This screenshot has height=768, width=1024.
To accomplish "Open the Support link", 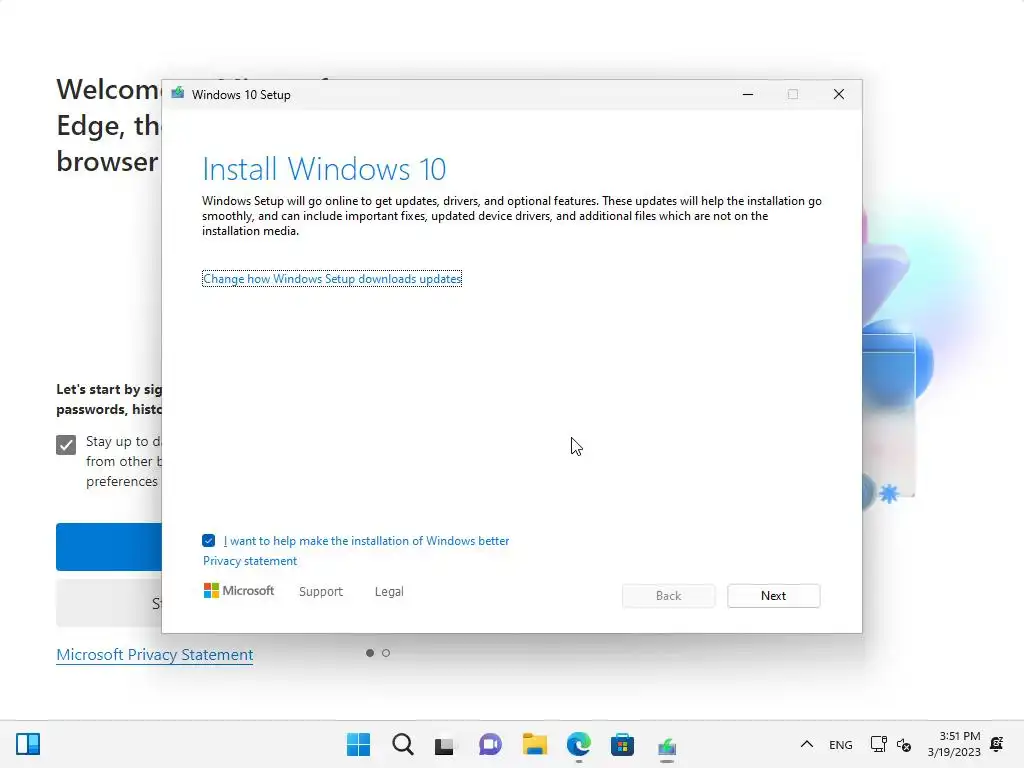I will pyautogui.click(x=321, y=592).
